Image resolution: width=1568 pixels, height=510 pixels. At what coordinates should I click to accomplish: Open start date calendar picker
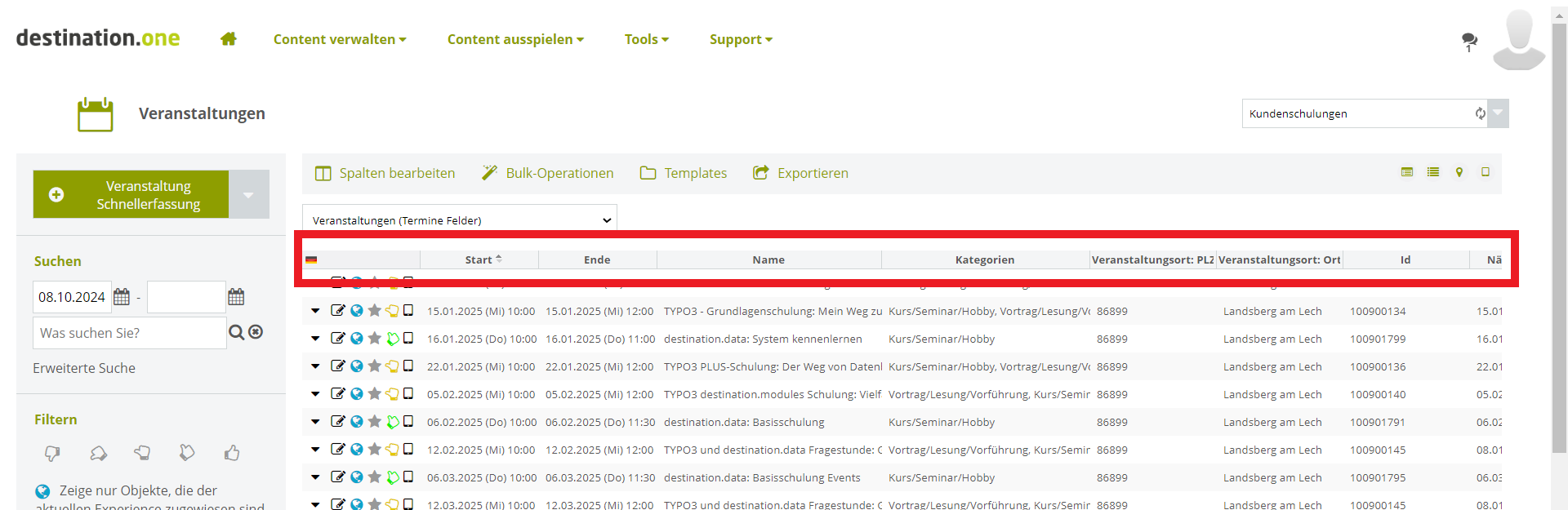[x=122, y=297]
